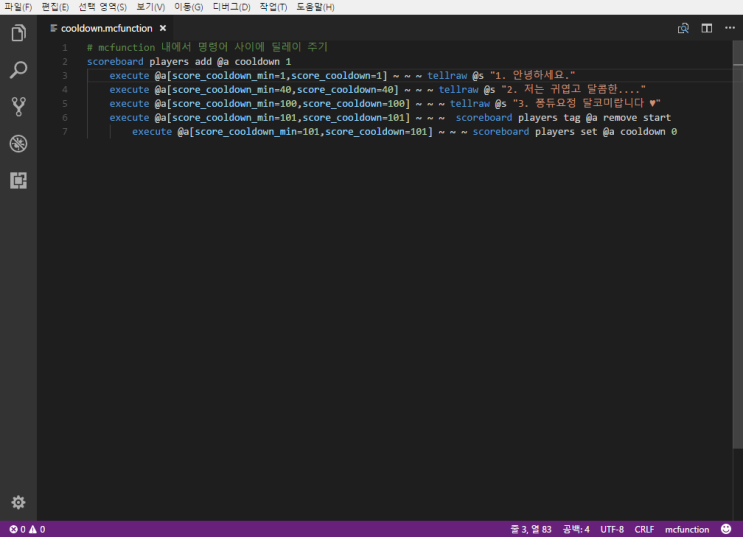Open Source Control view icon
743x537 pixels.
click(18, 106)
